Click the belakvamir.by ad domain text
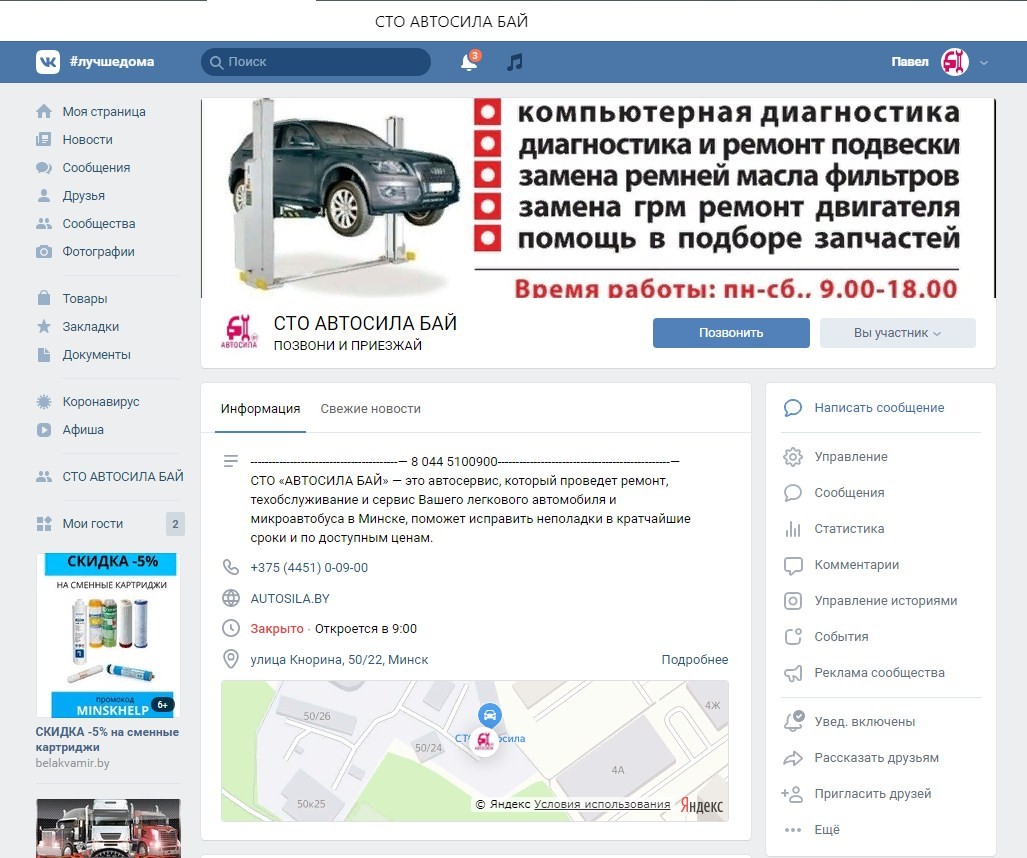Screen dimensions: 1027x858 pos(73,763)
